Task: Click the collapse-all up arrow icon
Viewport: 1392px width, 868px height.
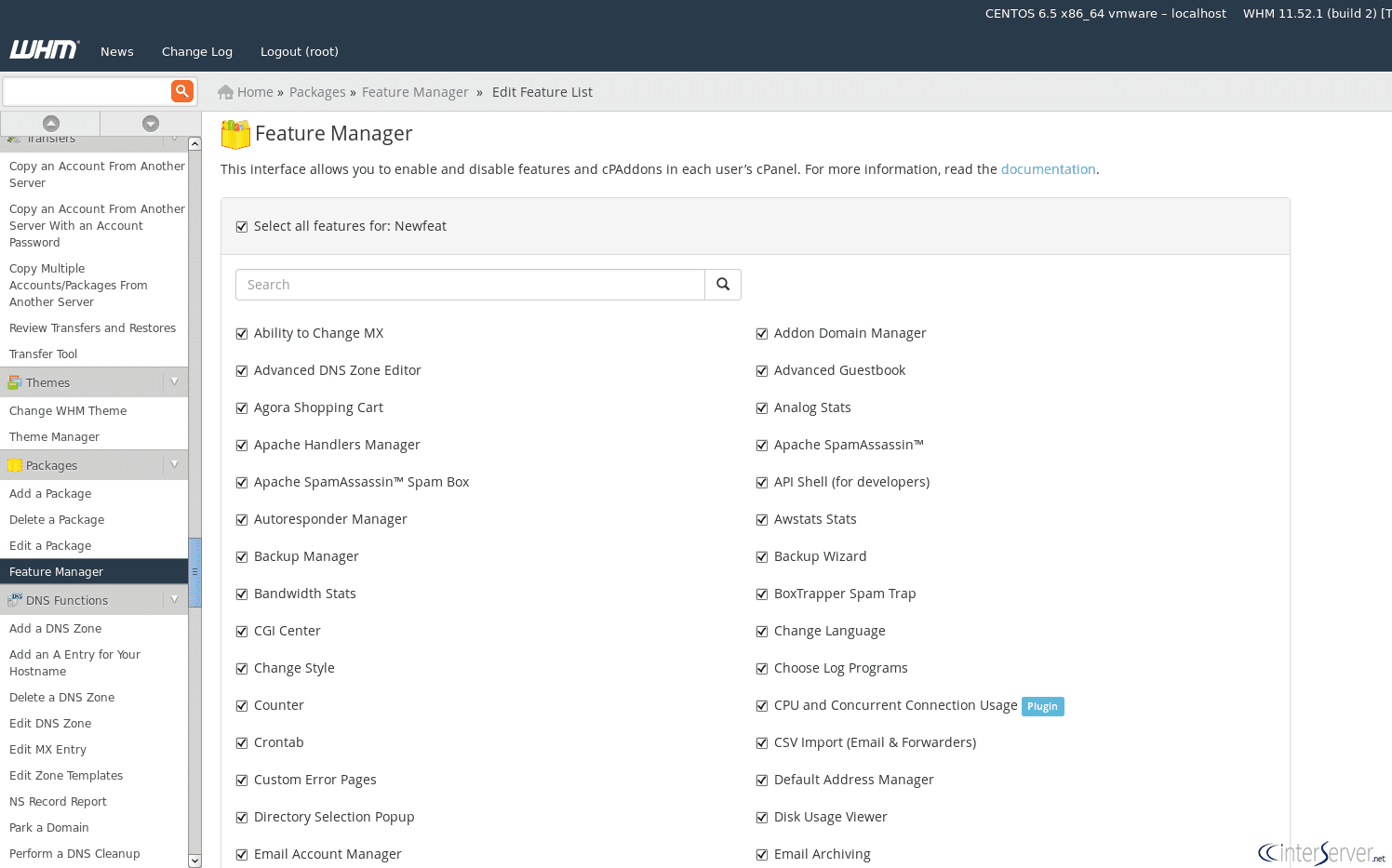Action: 51,124
